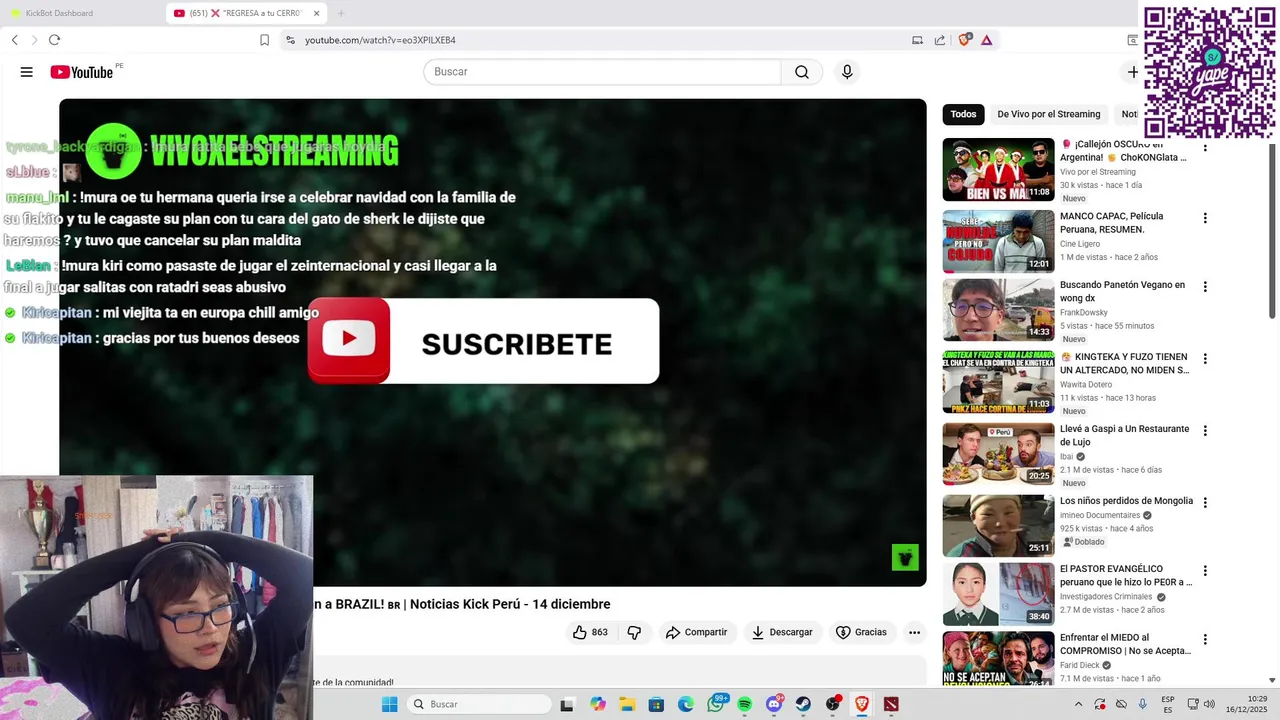Image resolution: width=1280 pixels, height=720 pixels.
Task: Open a new browser tab
Action: coord(341,13)
